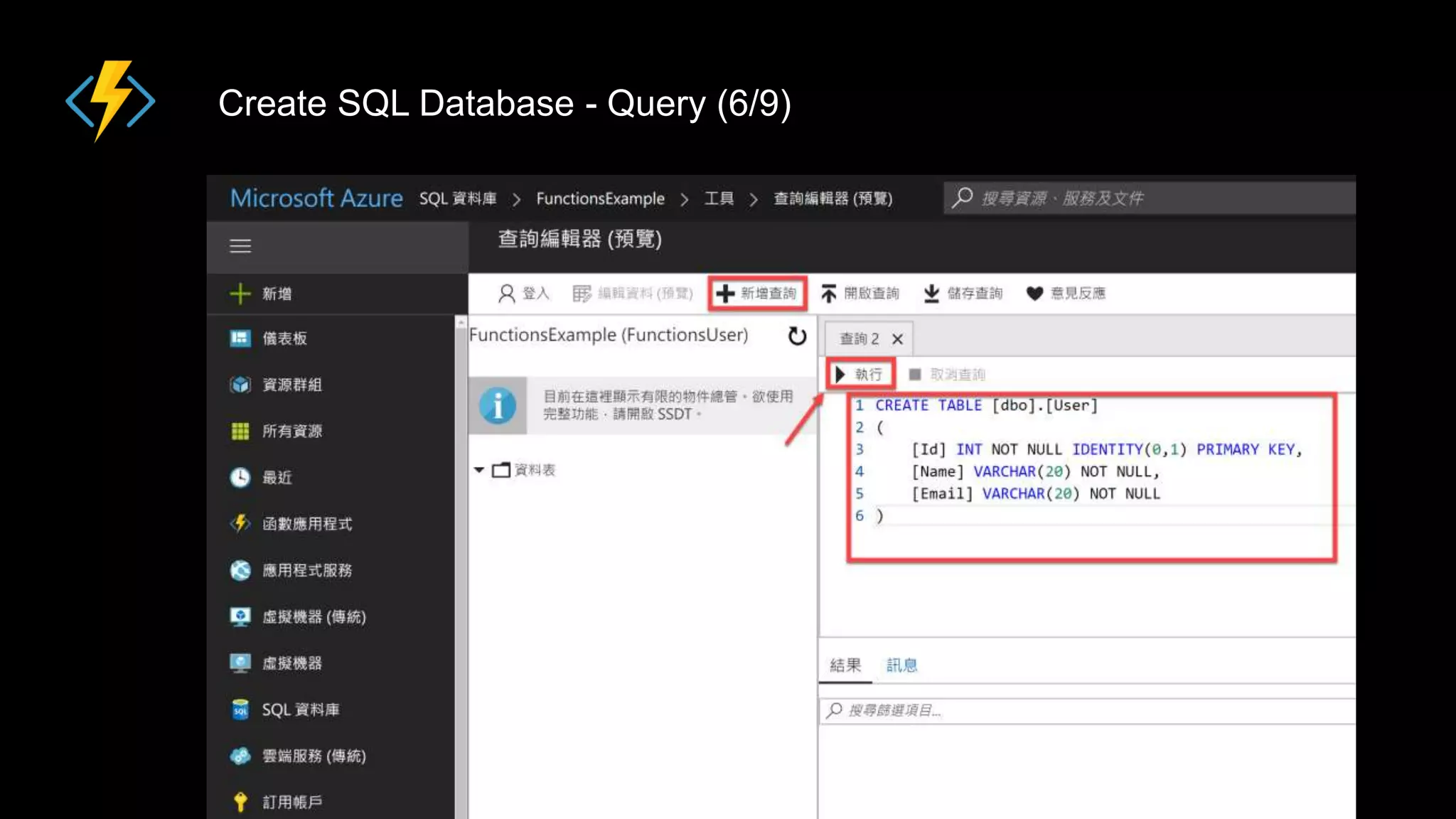This screenshot has width=1456, height=819.
Task: Open the 結果 results tab
Action: coord(845,665)
